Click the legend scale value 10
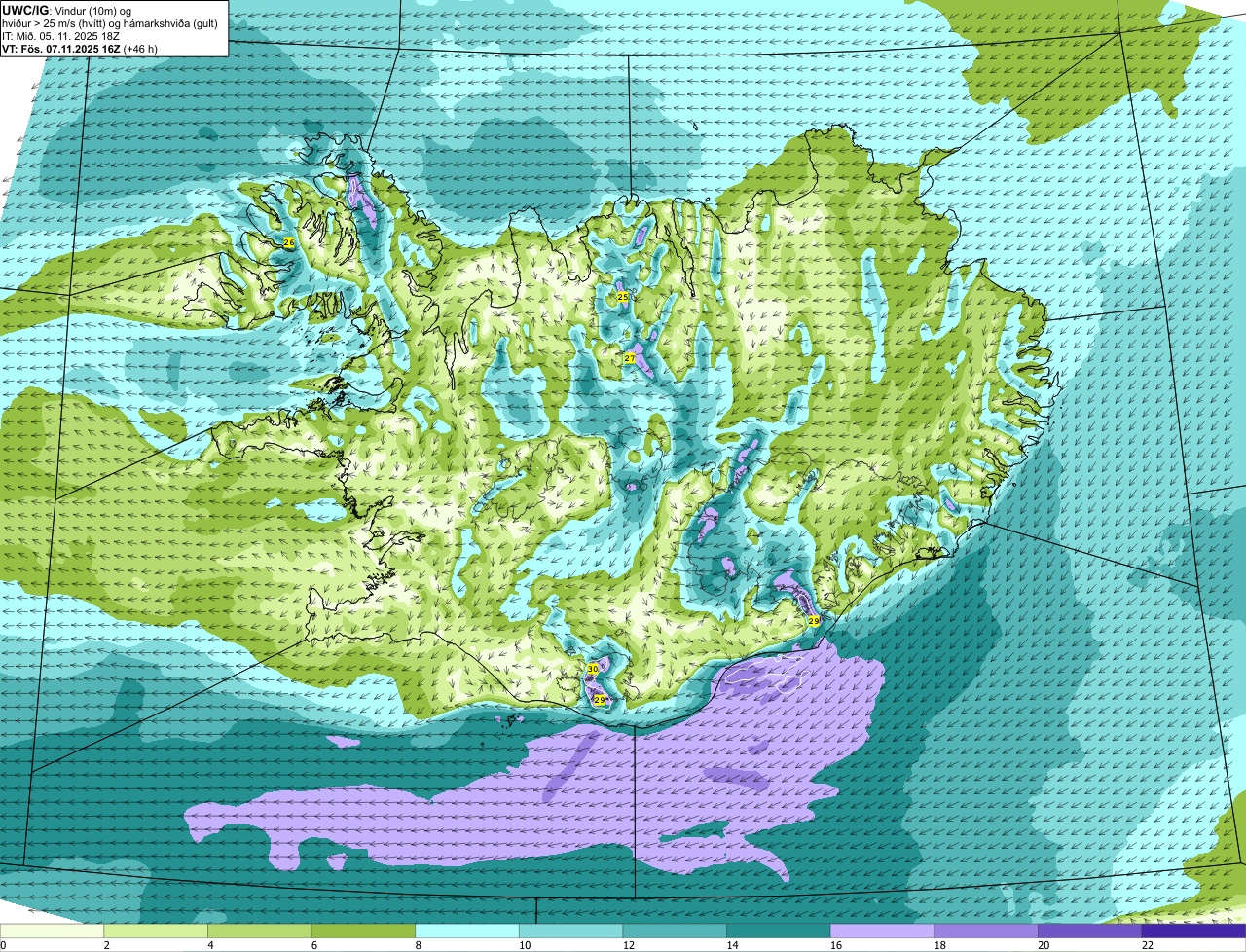Screen dimensions: 1246x952 click(x=525, y=945)
